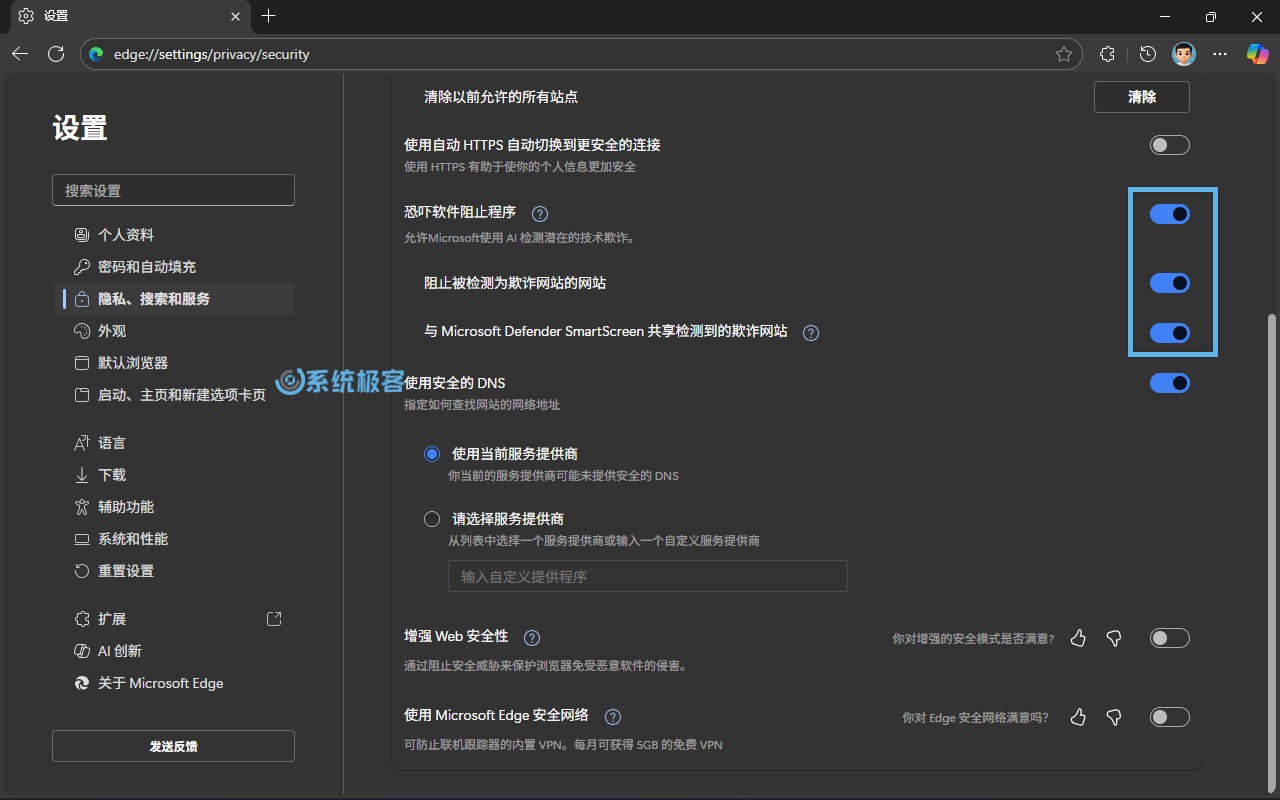Enable 使用自动 HTTPS switch
1280x800 pixels.
[x=1169, y=145]
